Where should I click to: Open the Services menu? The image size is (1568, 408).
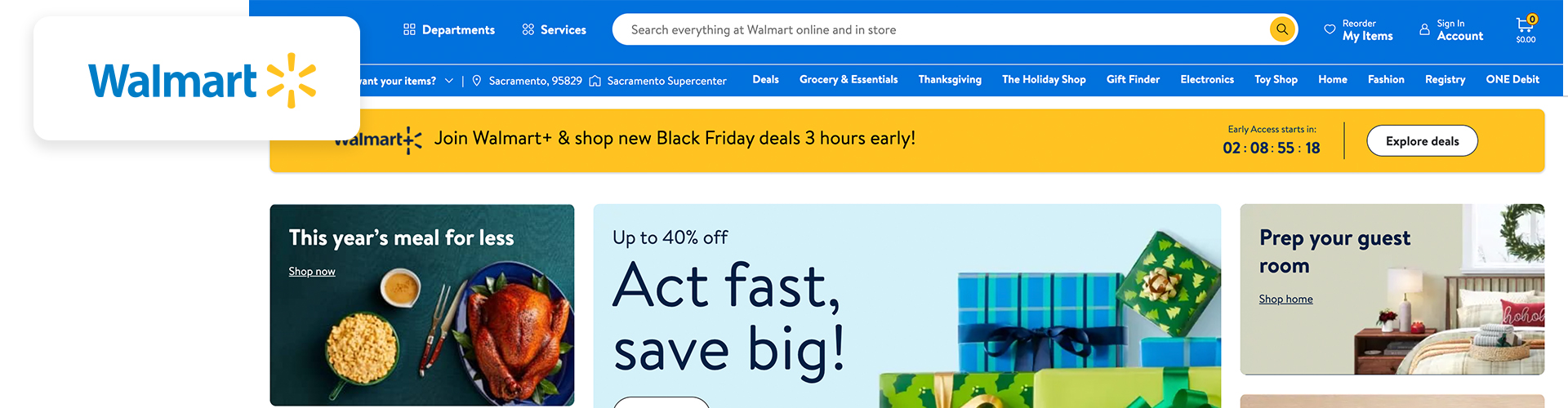pos(563,30)
